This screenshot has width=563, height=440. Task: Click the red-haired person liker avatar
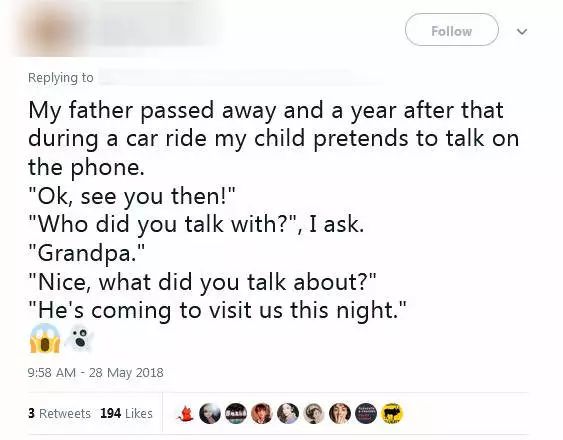(262, 413)
